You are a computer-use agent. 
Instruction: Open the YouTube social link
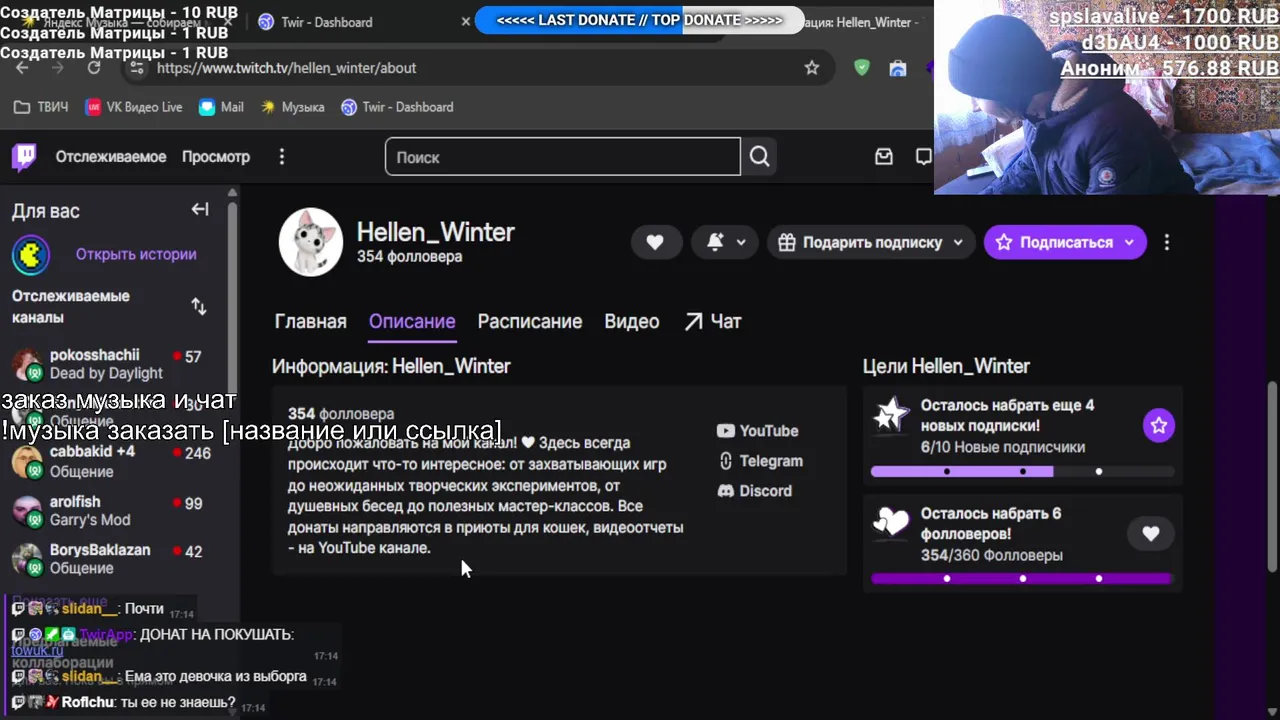[758, 431]
